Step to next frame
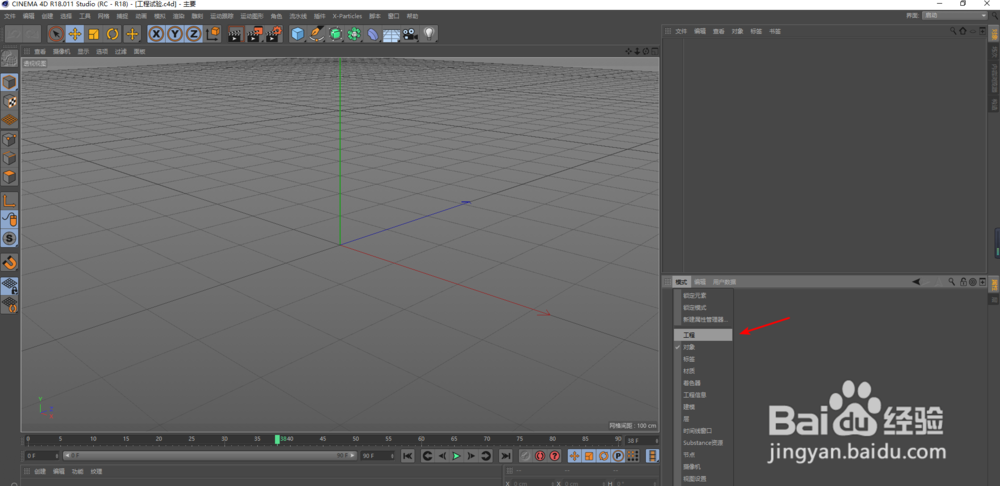This screenshot has height=486, width=1000. tap(471, 456)
